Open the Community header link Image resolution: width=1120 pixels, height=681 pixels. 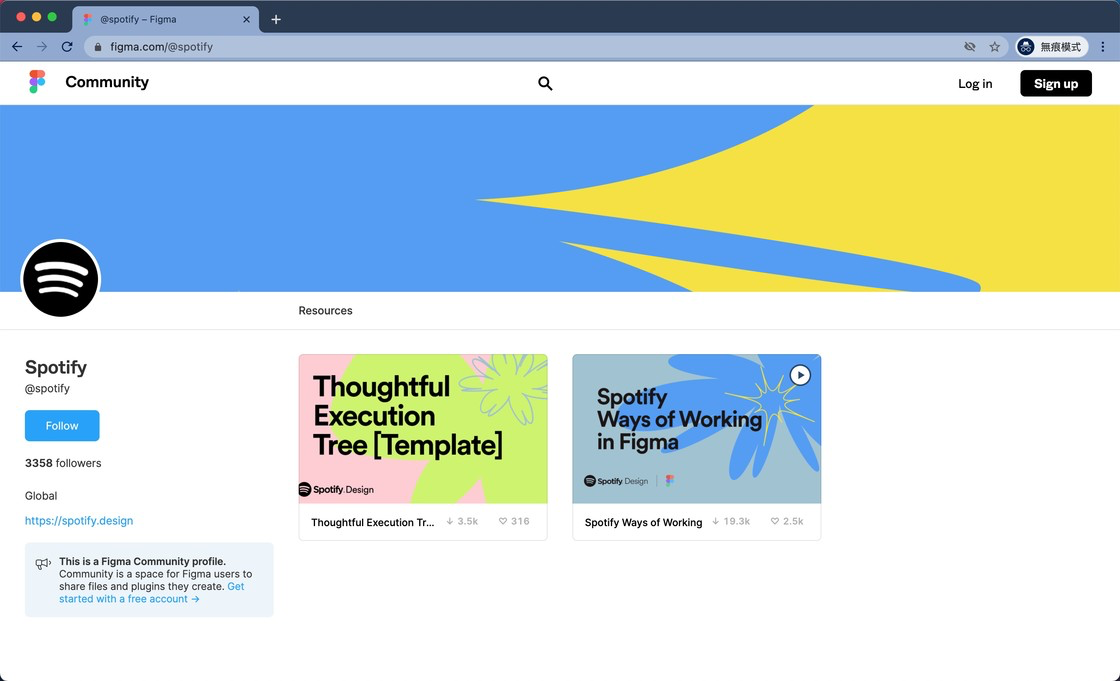pyautogui.click(x=107, y=82)
